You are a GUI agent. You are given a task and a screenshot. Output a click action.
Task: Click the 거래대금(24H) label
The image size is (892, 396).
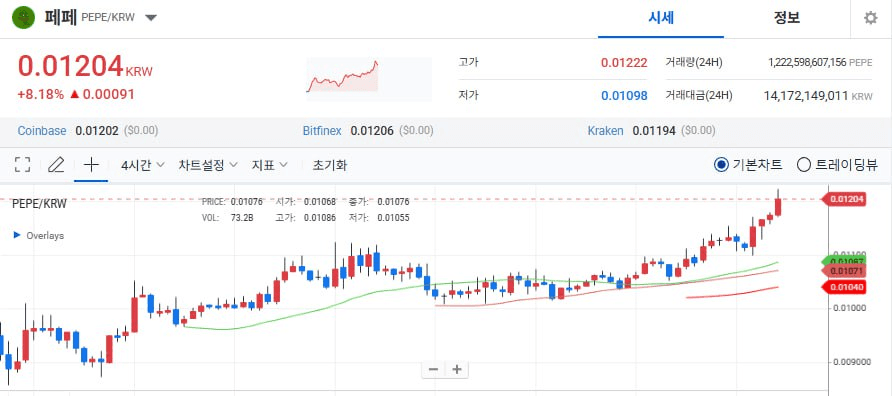[699, 96]
